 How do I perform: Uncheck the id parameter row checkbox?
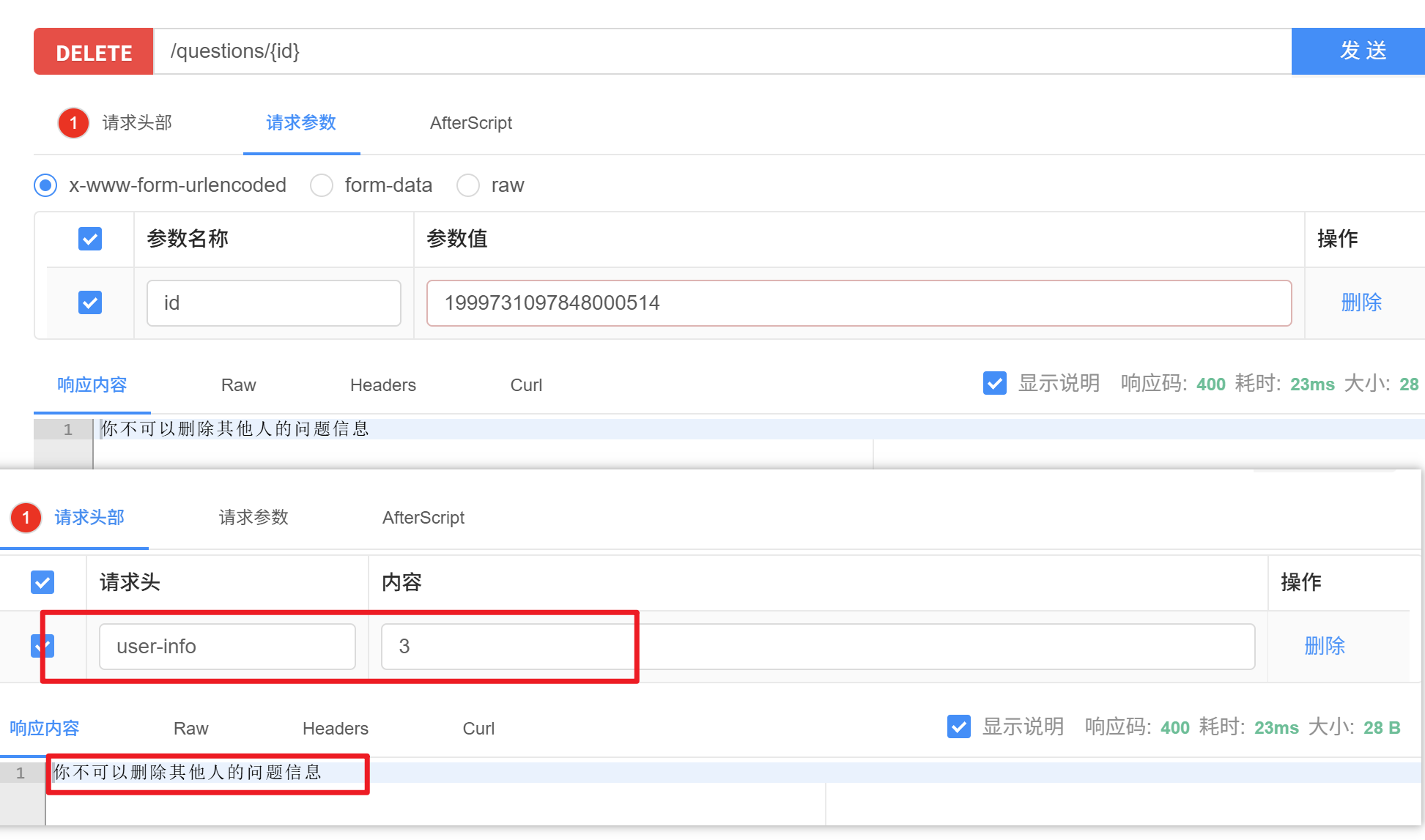(90, 302)
